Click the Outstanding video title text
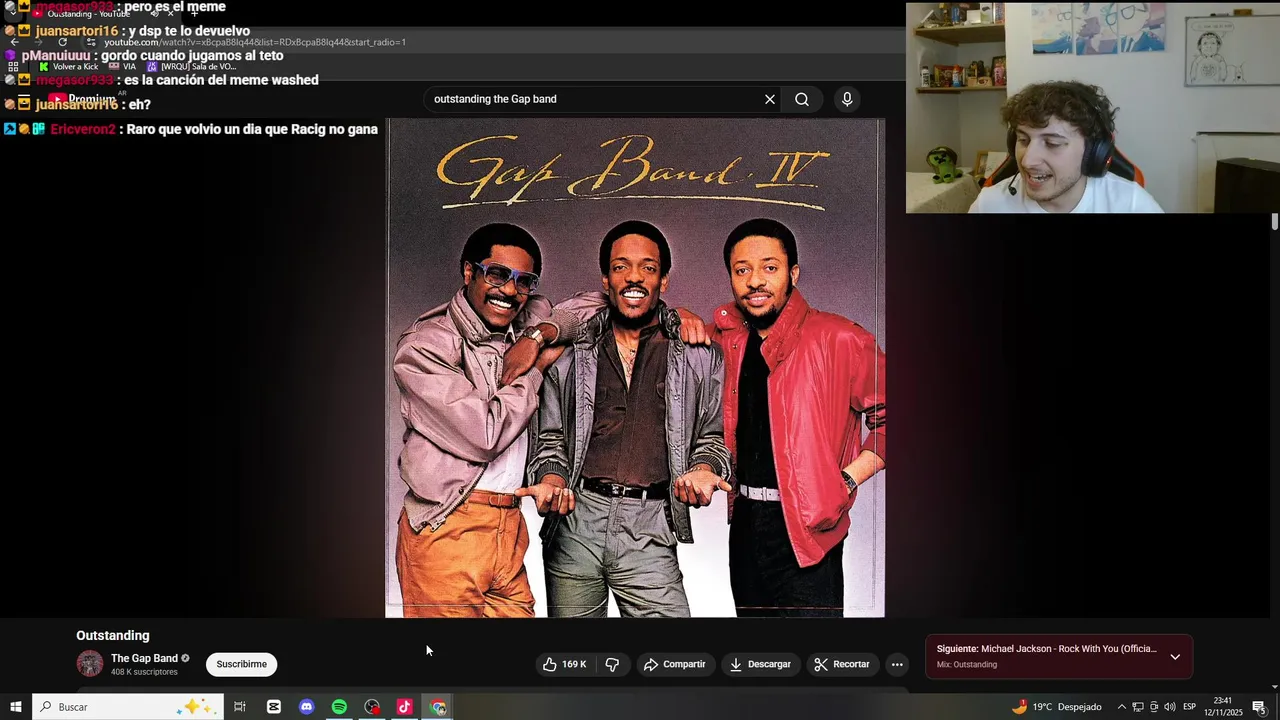The image size is (1280, 720). coord(113,636)
